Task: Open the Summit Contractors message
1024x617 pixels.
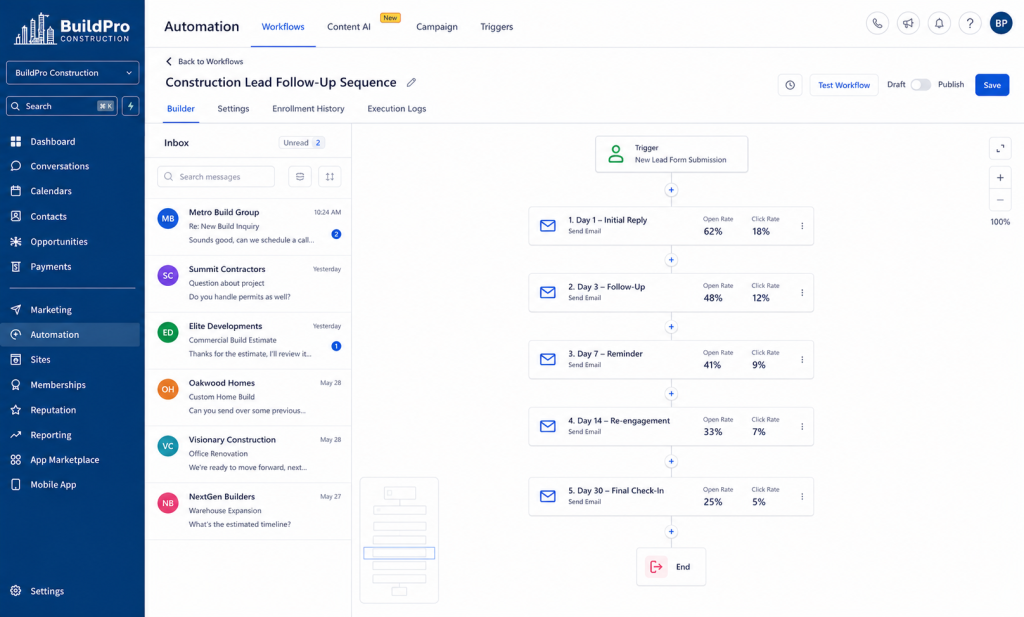Action: tap(248, 283)
